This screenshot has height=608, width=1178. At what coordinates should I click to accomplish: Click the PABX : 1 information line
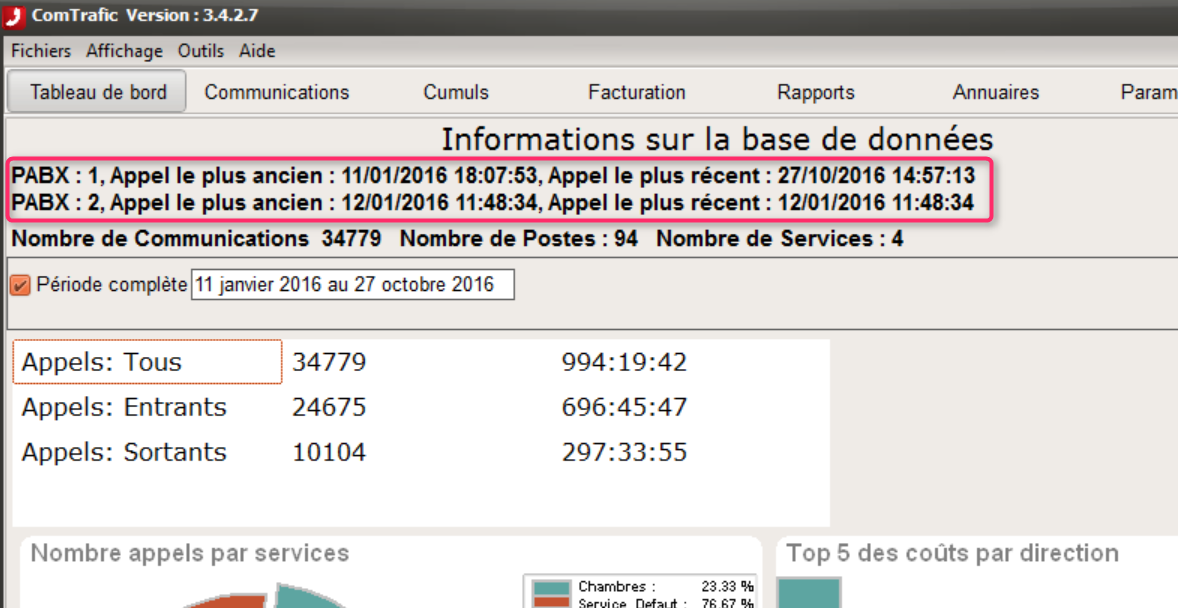(x=493, y=176)
